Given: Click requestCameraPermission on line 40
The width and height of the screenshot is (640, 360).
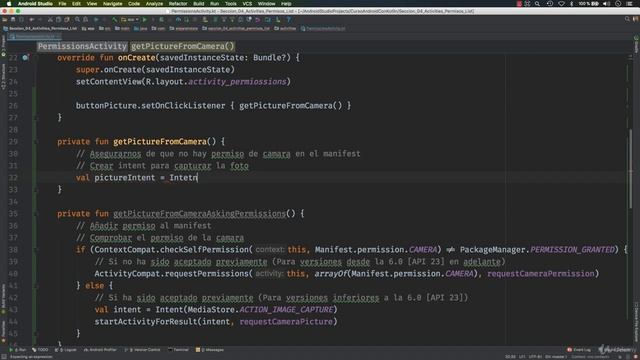Looking at the screenshot, I should click(x=540, y=273).
